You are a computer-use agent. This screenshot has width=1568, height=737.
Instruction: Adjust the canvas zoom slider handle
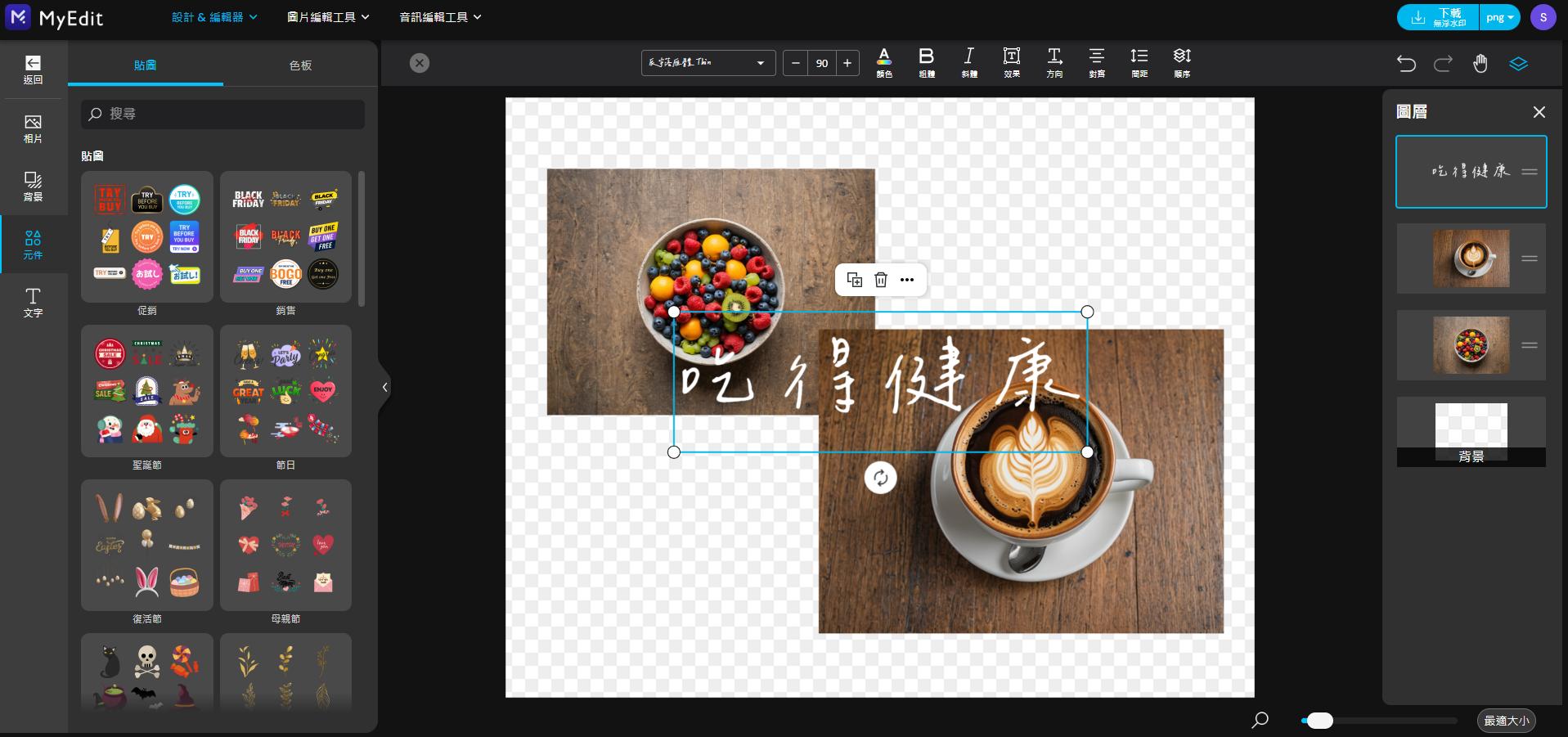(1319, 721)
